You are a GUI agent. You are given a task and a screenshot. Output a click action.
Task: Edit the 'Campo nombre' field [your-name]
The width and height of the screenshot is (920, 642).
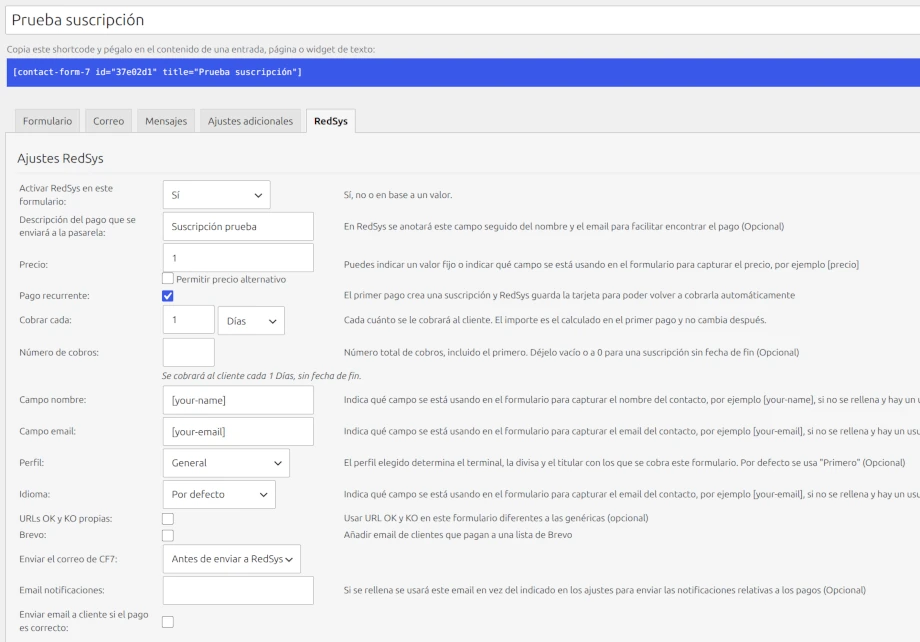[238, 400]
